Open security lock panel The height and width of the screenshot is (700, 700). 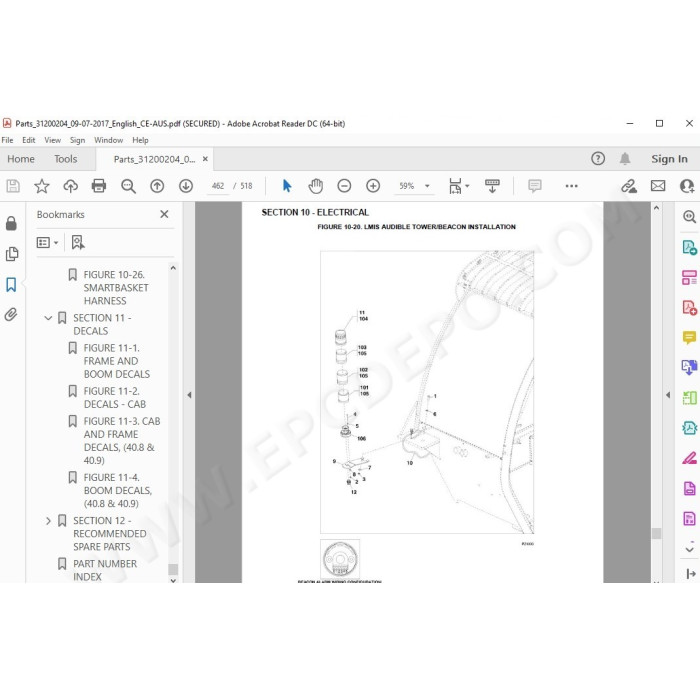[11, 223]
